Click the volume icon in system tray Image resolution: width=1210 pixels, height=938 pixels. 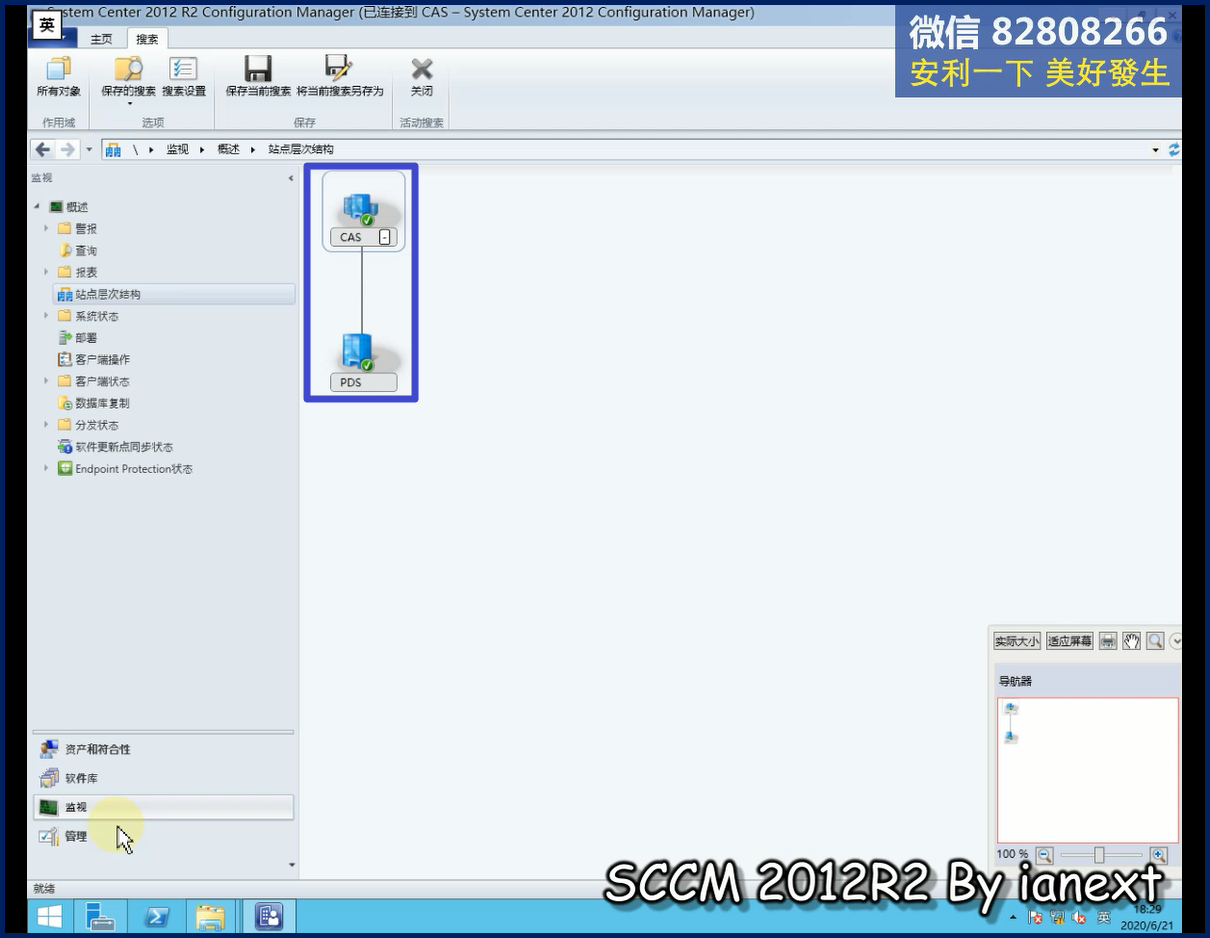pyautogui.click(x=1079, y=917)
